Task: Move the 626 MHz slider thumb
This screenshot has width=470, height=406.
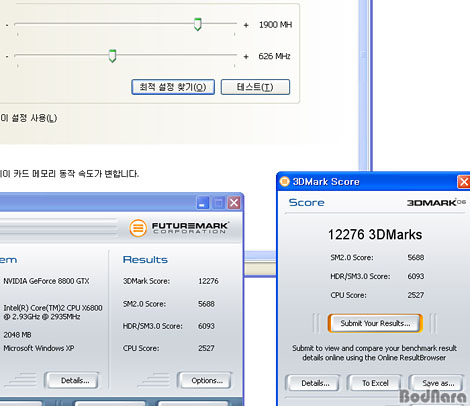Action: (x=112, y=56)
